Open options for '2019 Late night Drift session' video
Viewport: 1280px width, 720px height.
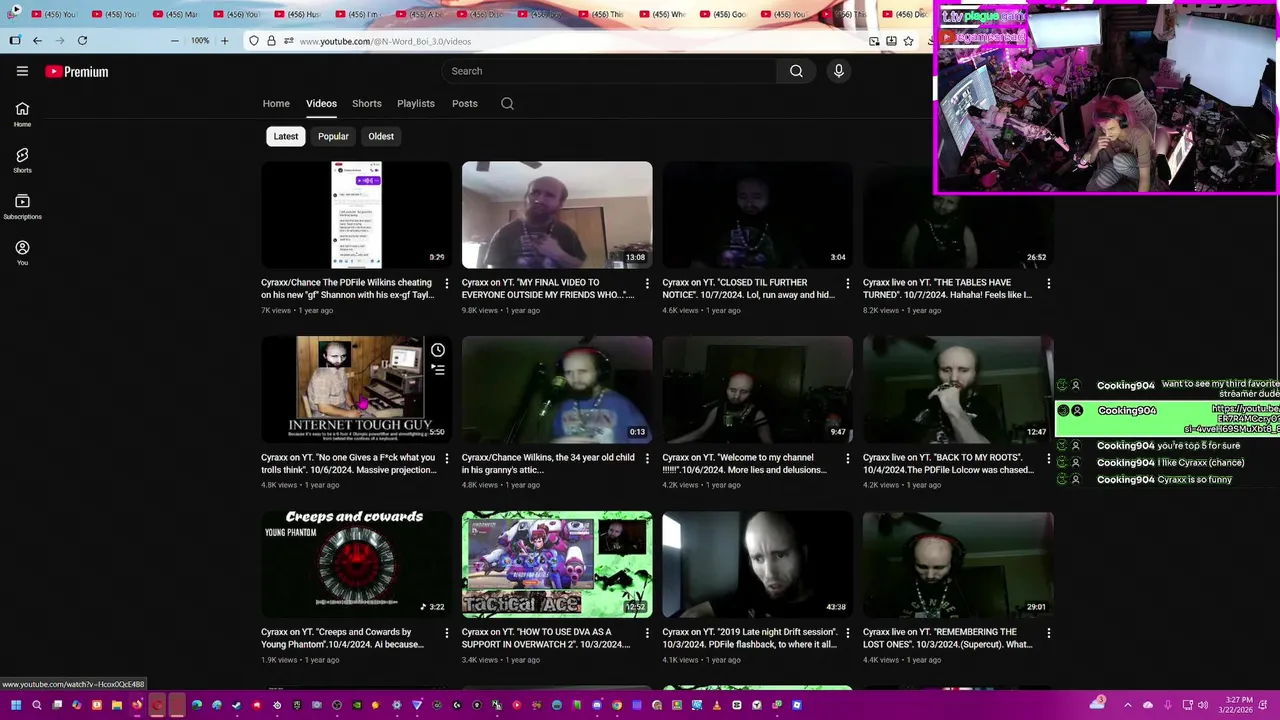point(848,633)
